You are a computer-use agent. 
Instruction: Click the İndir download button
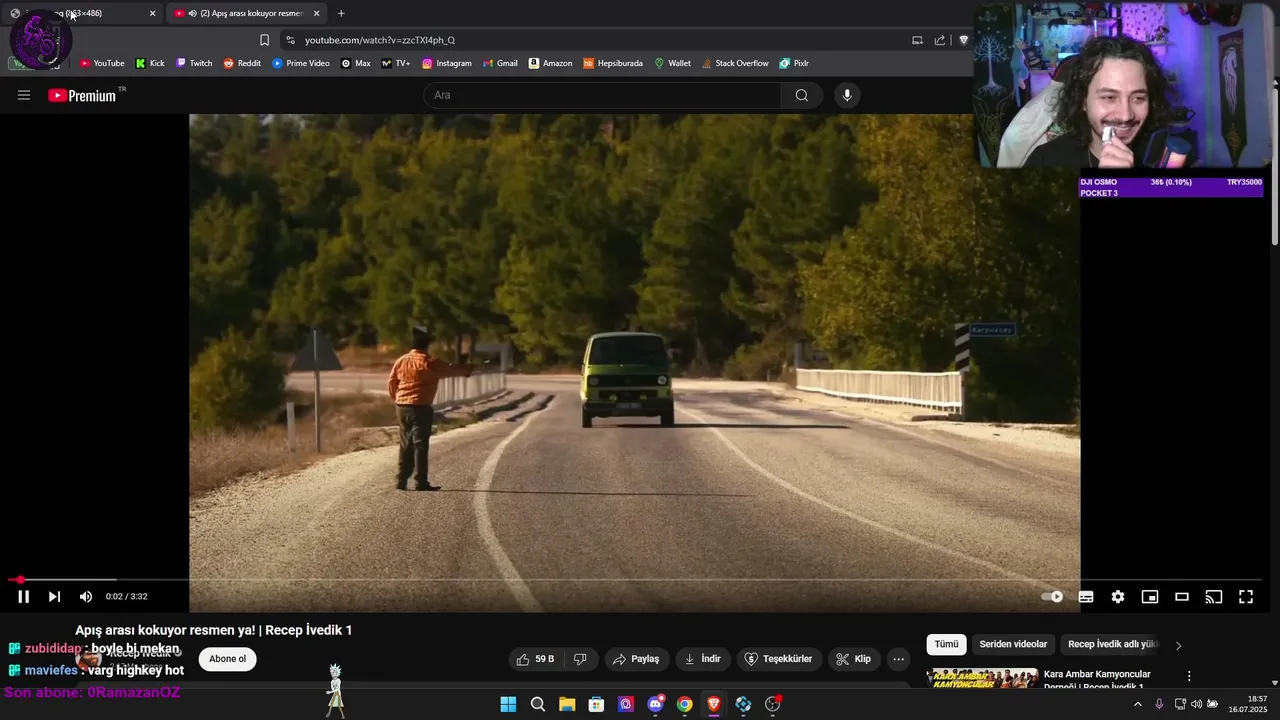coord(702,659)
